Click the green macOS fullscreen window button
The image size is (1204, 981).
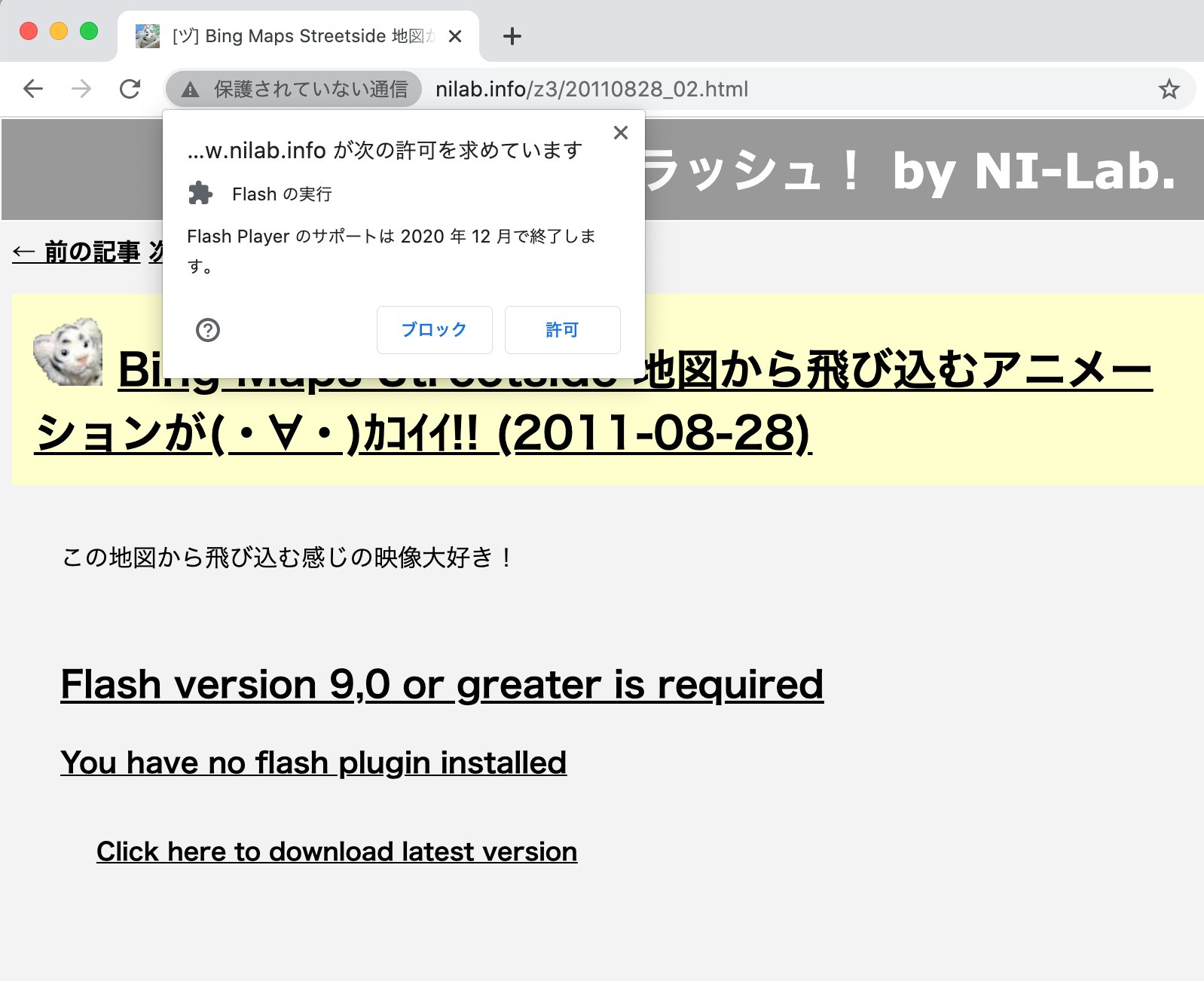point(89,31)
